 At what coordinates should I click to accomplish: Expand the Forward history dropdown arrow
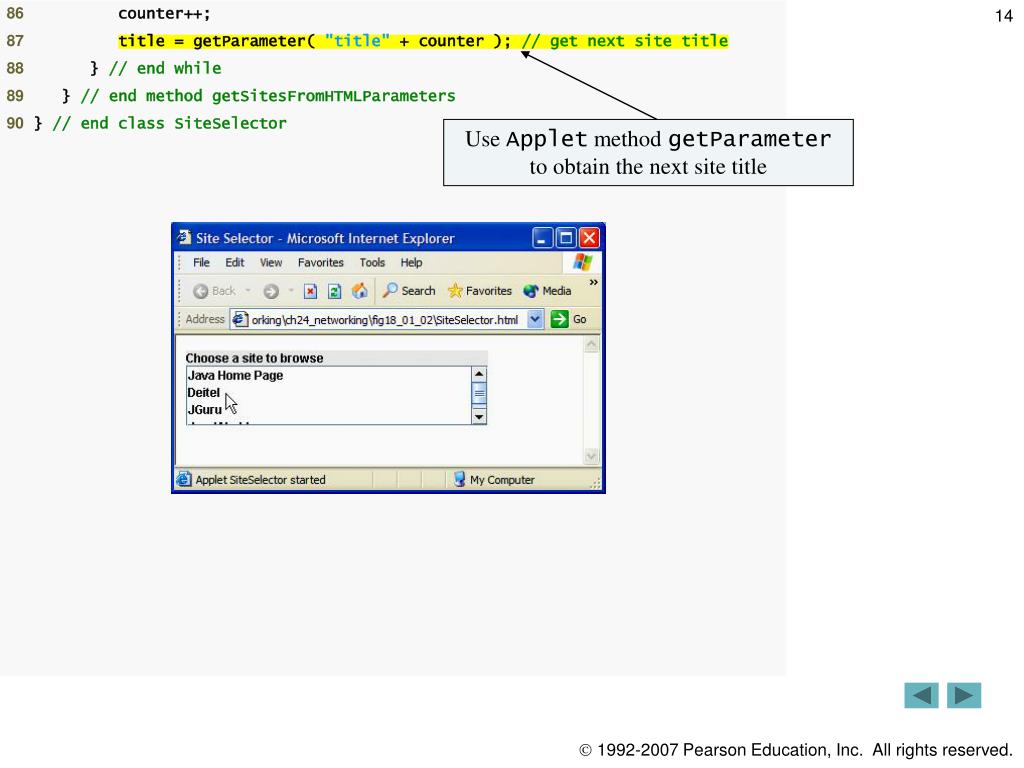pos(291,291)
